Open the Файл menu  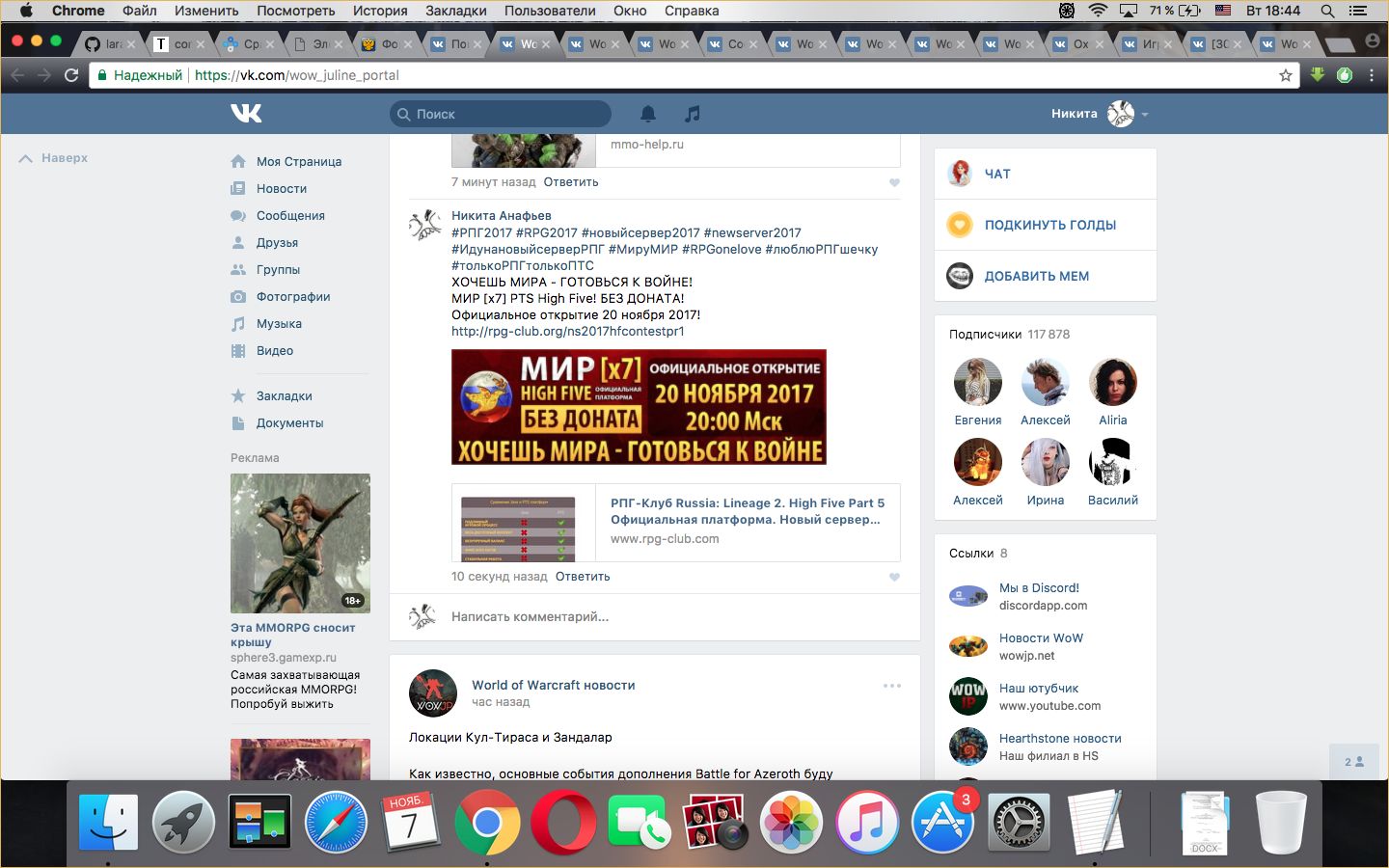coord(140,11)
